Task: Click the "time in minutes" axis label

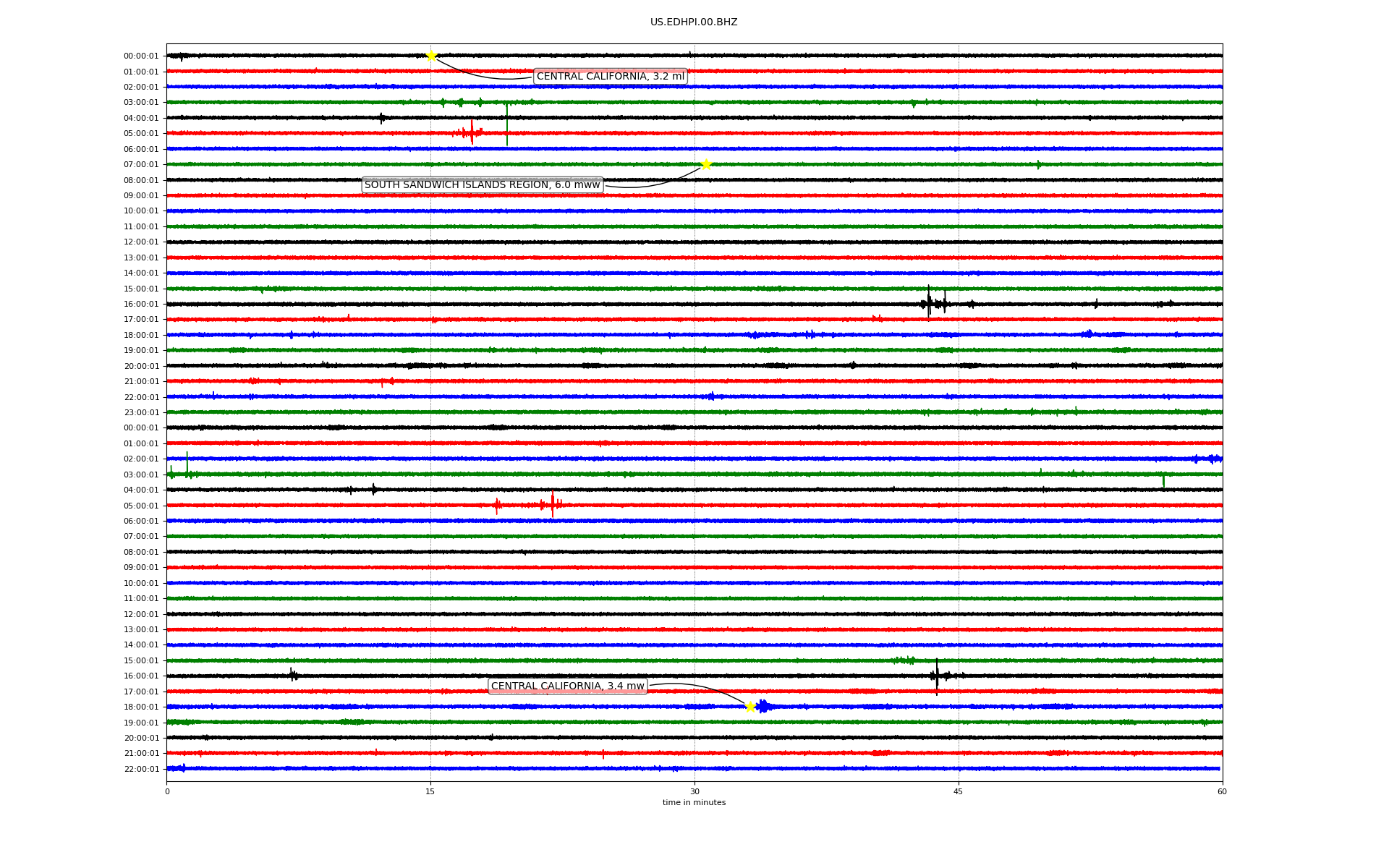Action: [693, 802]
